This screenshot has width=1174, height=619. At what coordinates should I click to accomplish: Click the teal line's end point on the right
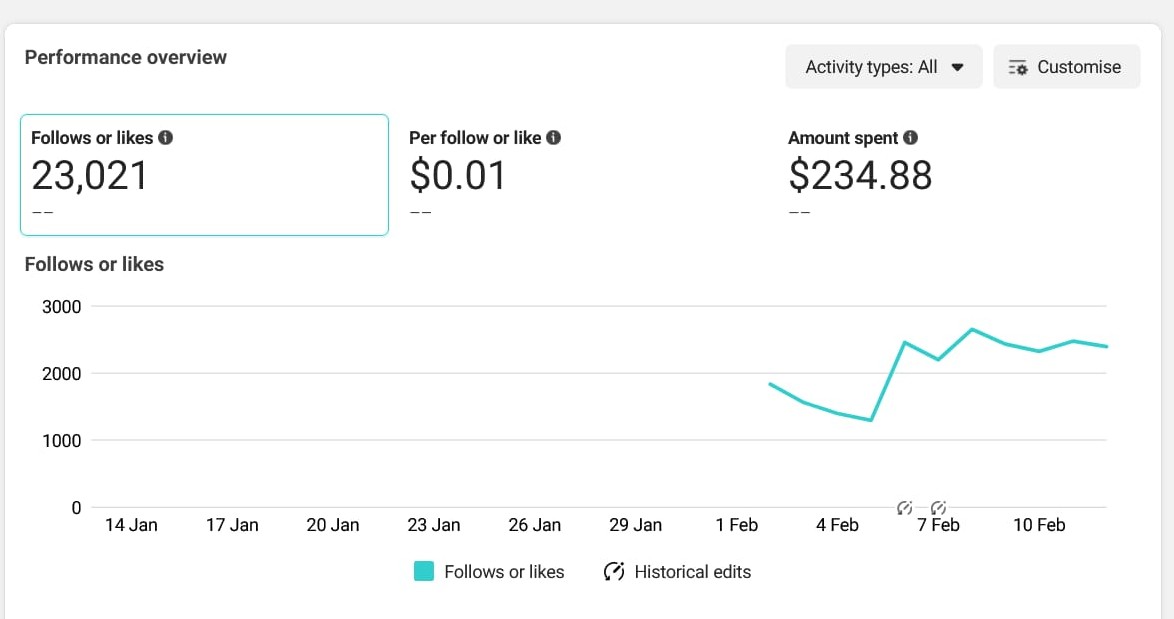click(x=1106, y=346)
